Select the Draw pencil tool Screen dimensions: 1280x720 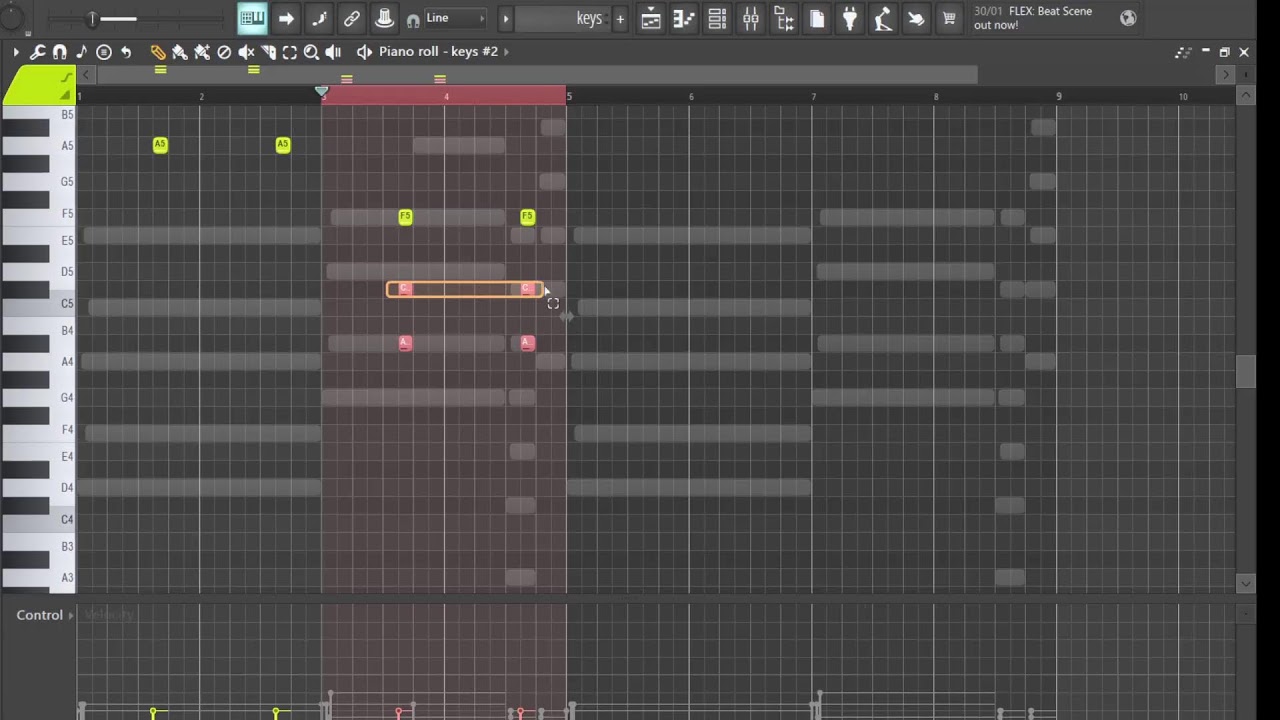point(158,52)
